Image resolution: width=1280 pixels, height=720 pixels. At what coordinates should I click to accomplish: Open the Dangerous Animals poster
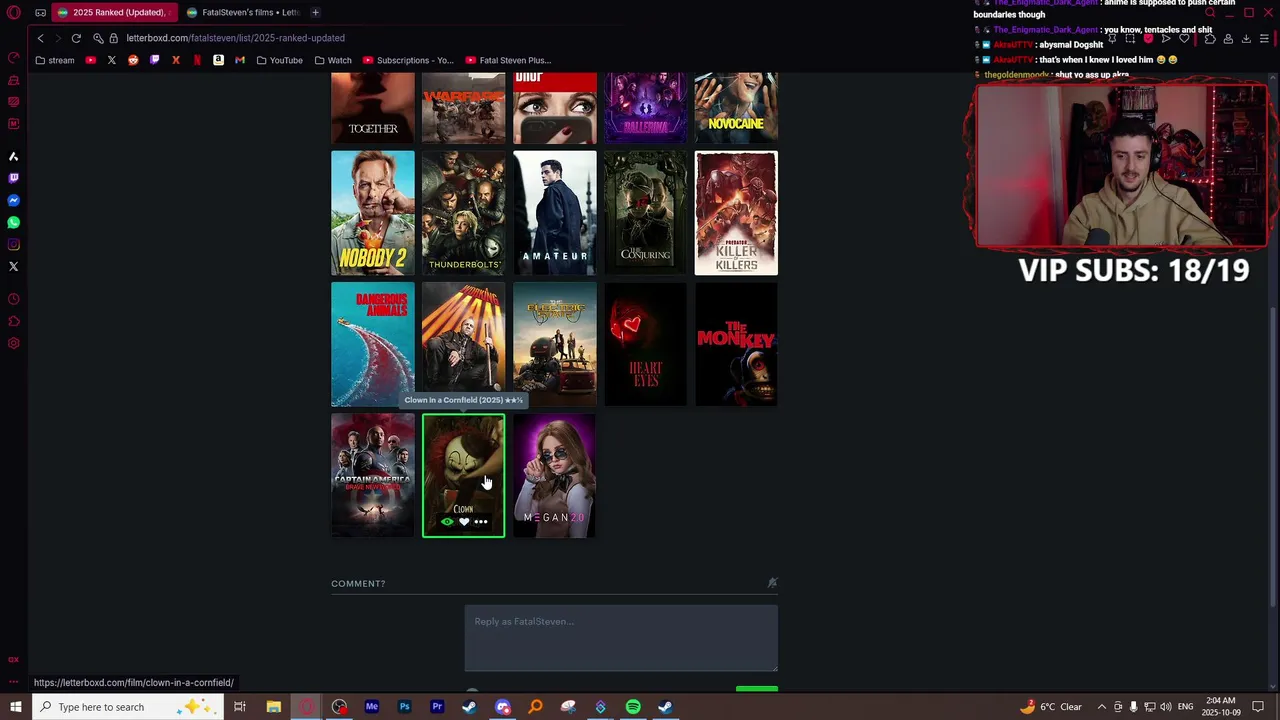(x=373, y=344)
